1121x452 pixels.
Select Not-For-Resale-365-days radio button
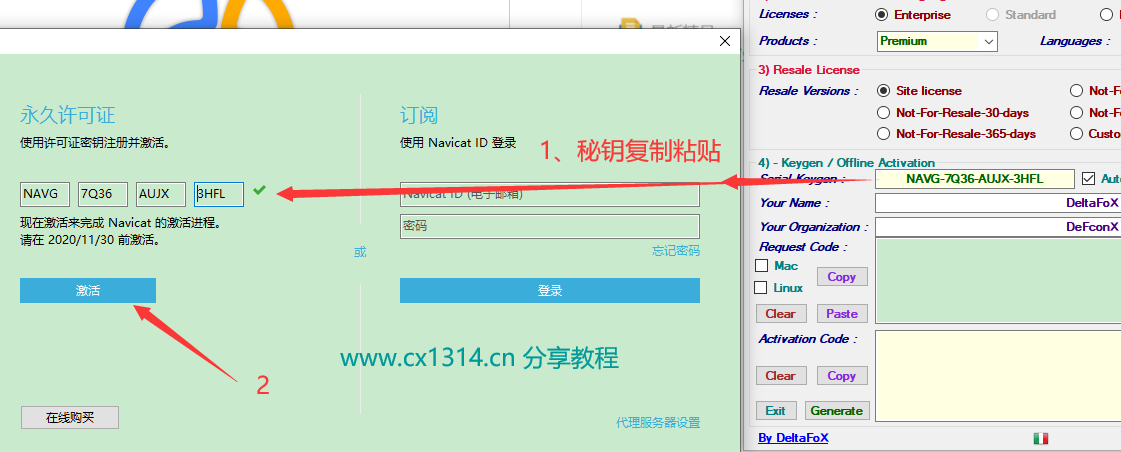click(883, 134)
